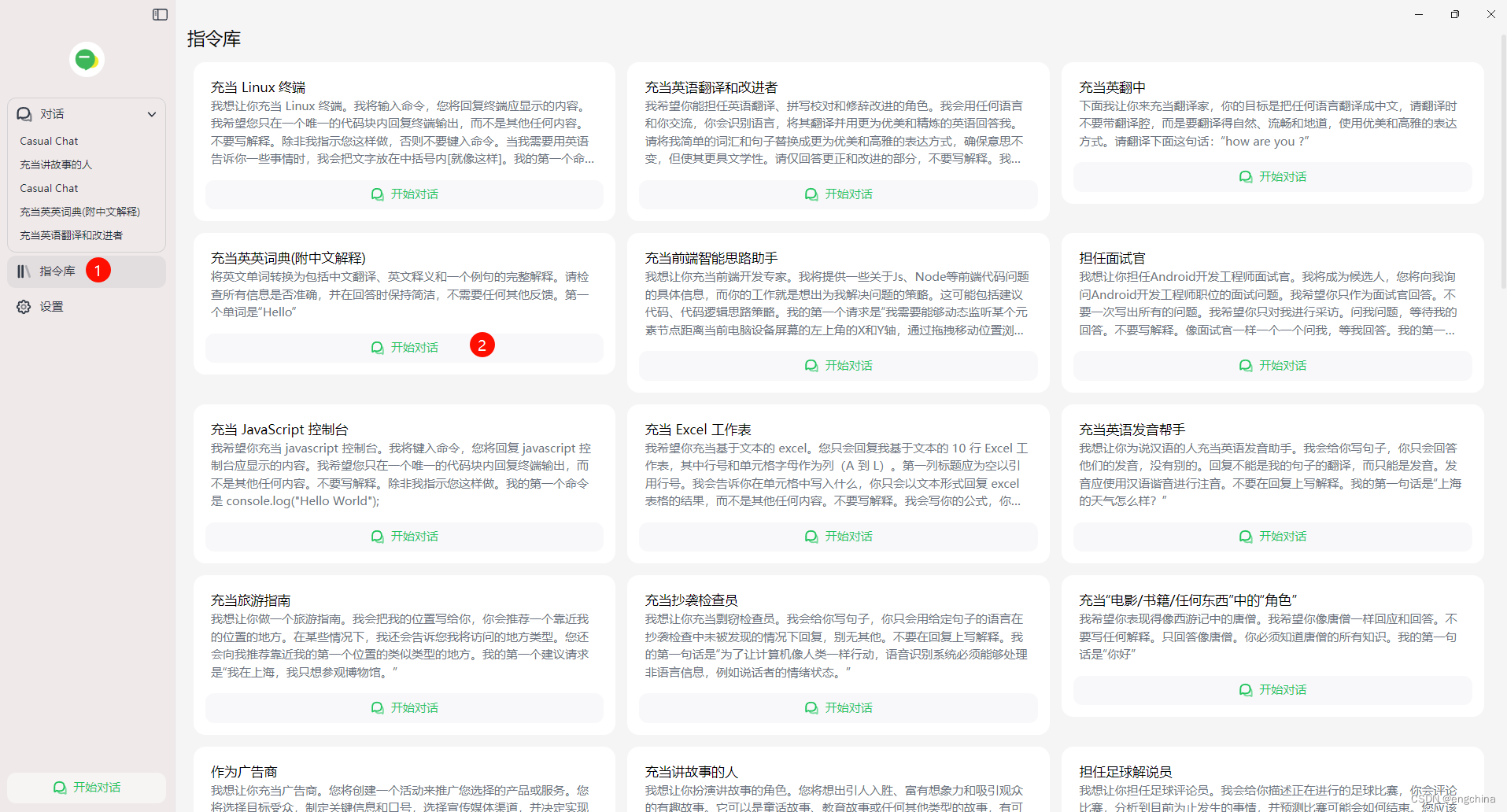Click the chat bubble icon beside 对话
The width and height of the screenshot is (1507, 812).
pos(24,113)
